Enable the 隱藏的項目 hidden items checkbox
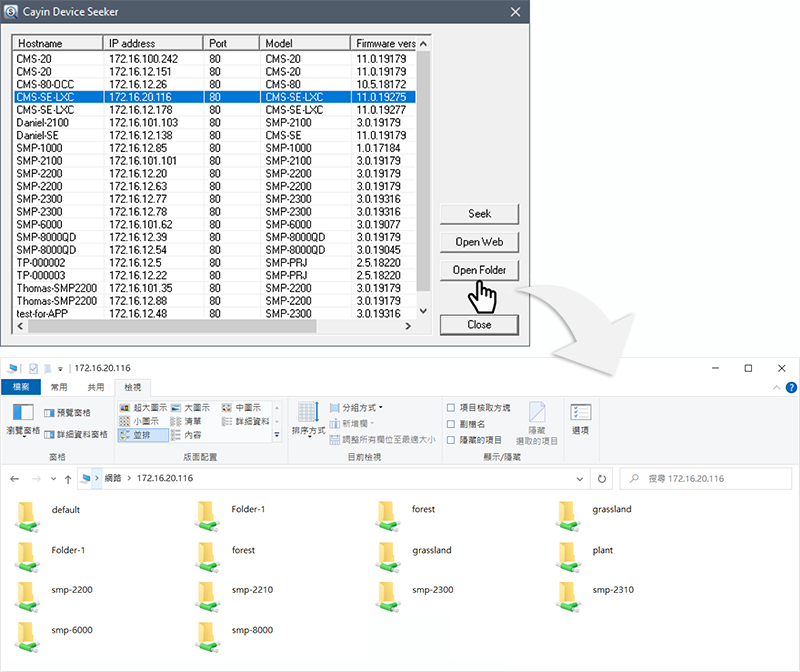 [x=451, y=440]
